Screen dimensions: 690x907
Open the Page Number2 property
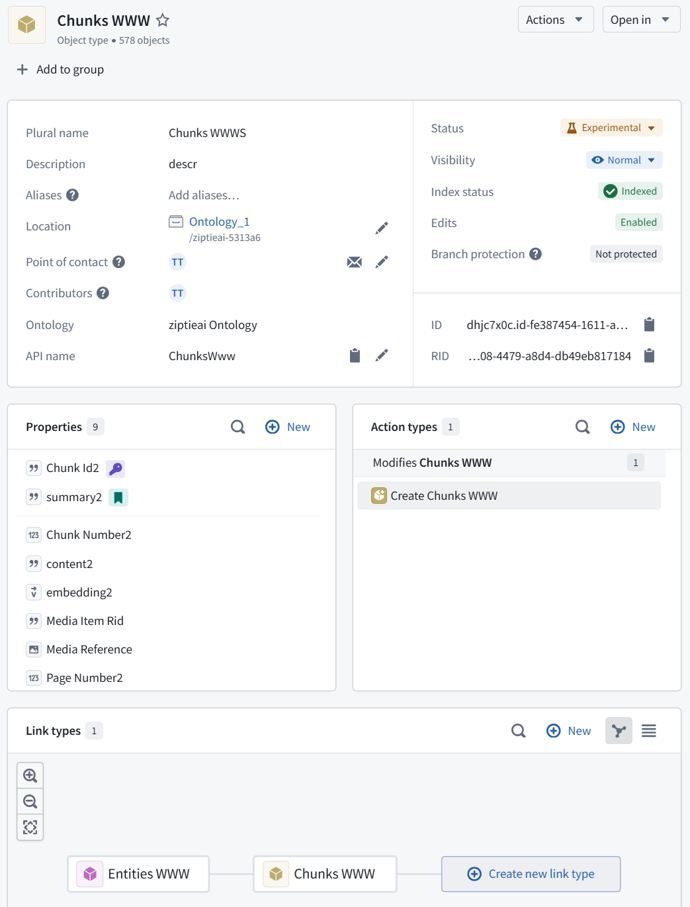click(84, 678)
